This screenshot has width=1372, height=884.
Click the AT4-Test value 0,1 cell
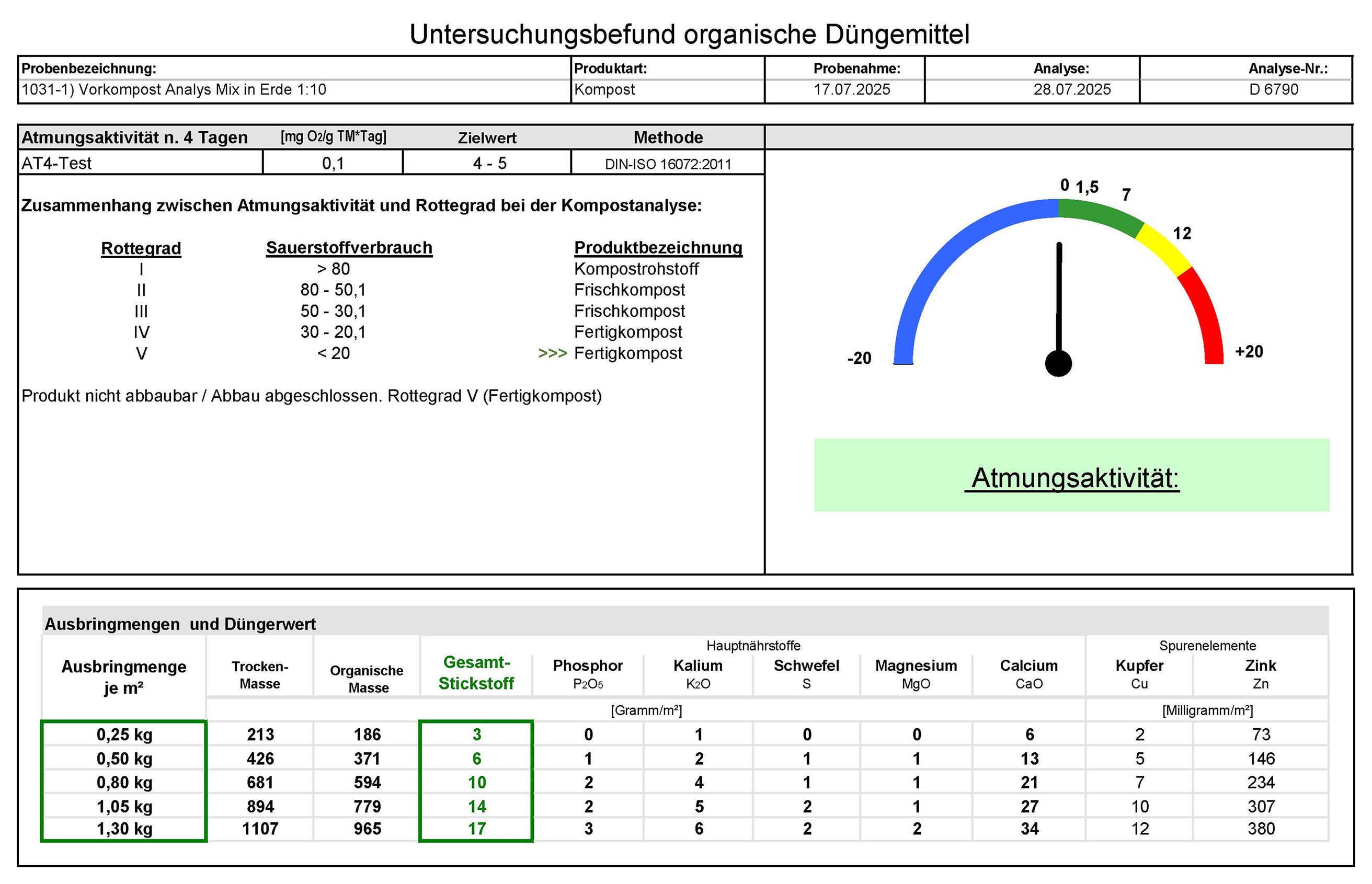333,164
